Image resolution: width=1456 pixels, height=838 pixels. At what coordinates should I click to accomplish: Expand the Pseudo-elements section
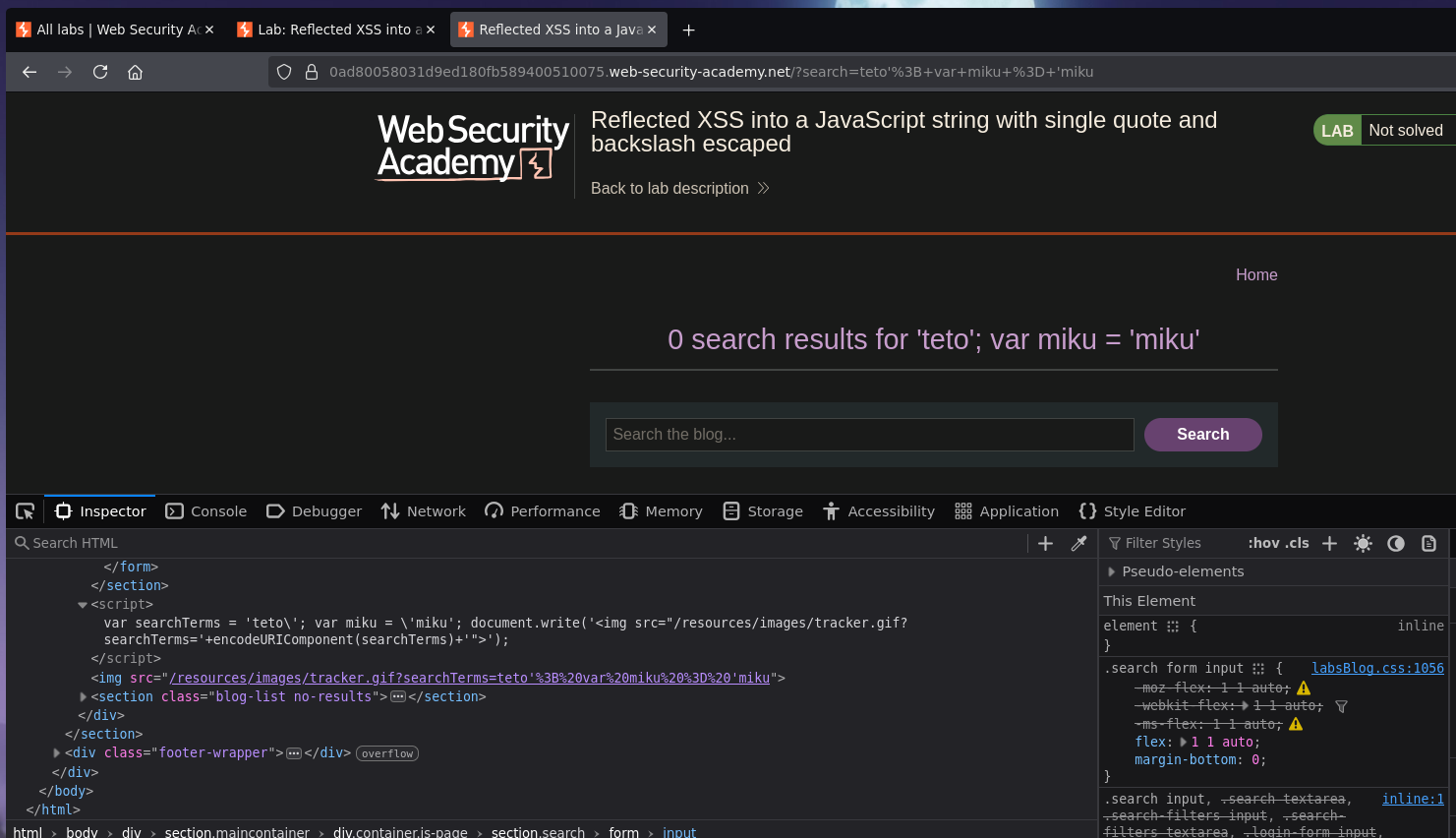(x=1111, y=571)
